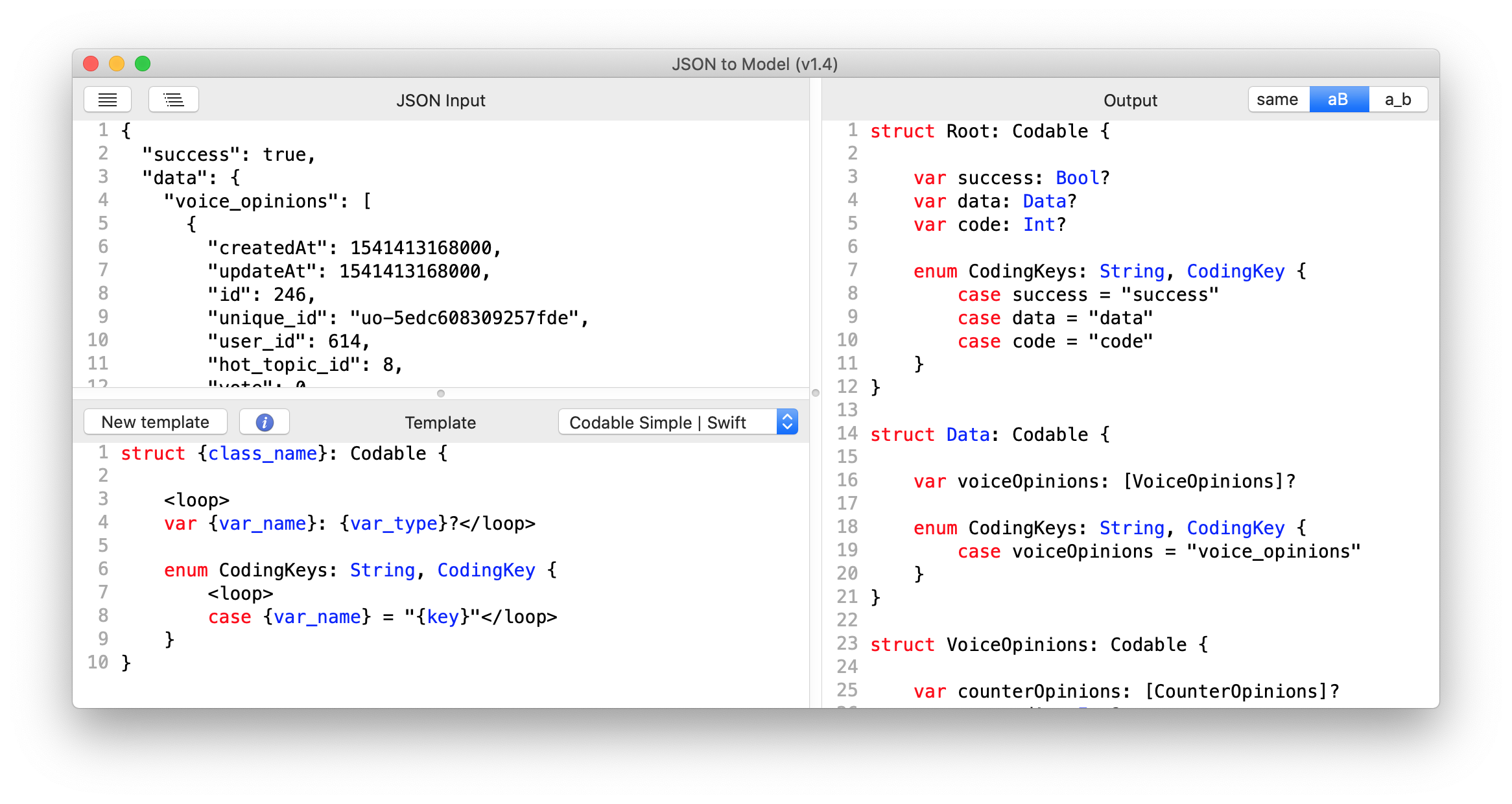Click the JSON to Model window title bar
The width and height of the screenshot is (1512, 804).
coord(755,64)
